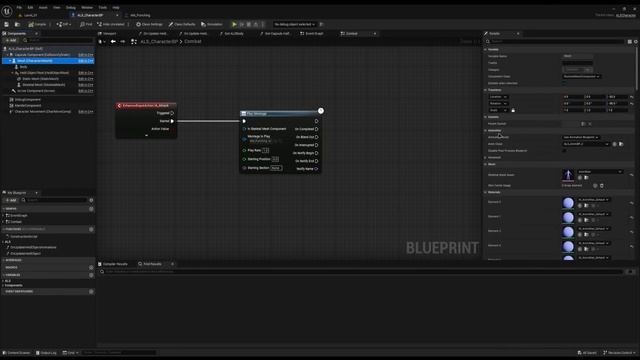Click the clock latent icon on Play Montage

321,111
